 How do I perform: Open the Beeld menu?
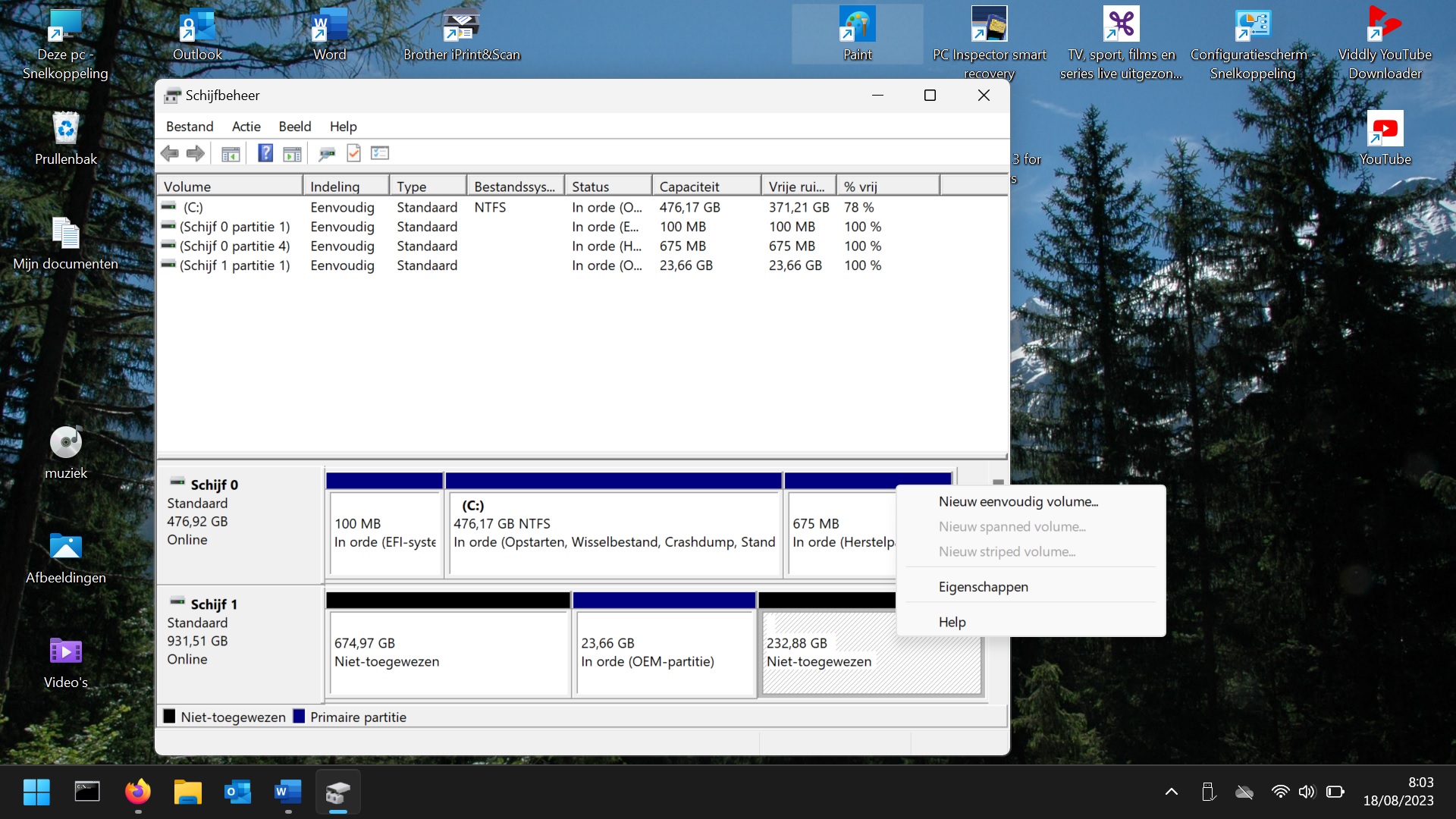pyautogui.click(x=294, y=127)
